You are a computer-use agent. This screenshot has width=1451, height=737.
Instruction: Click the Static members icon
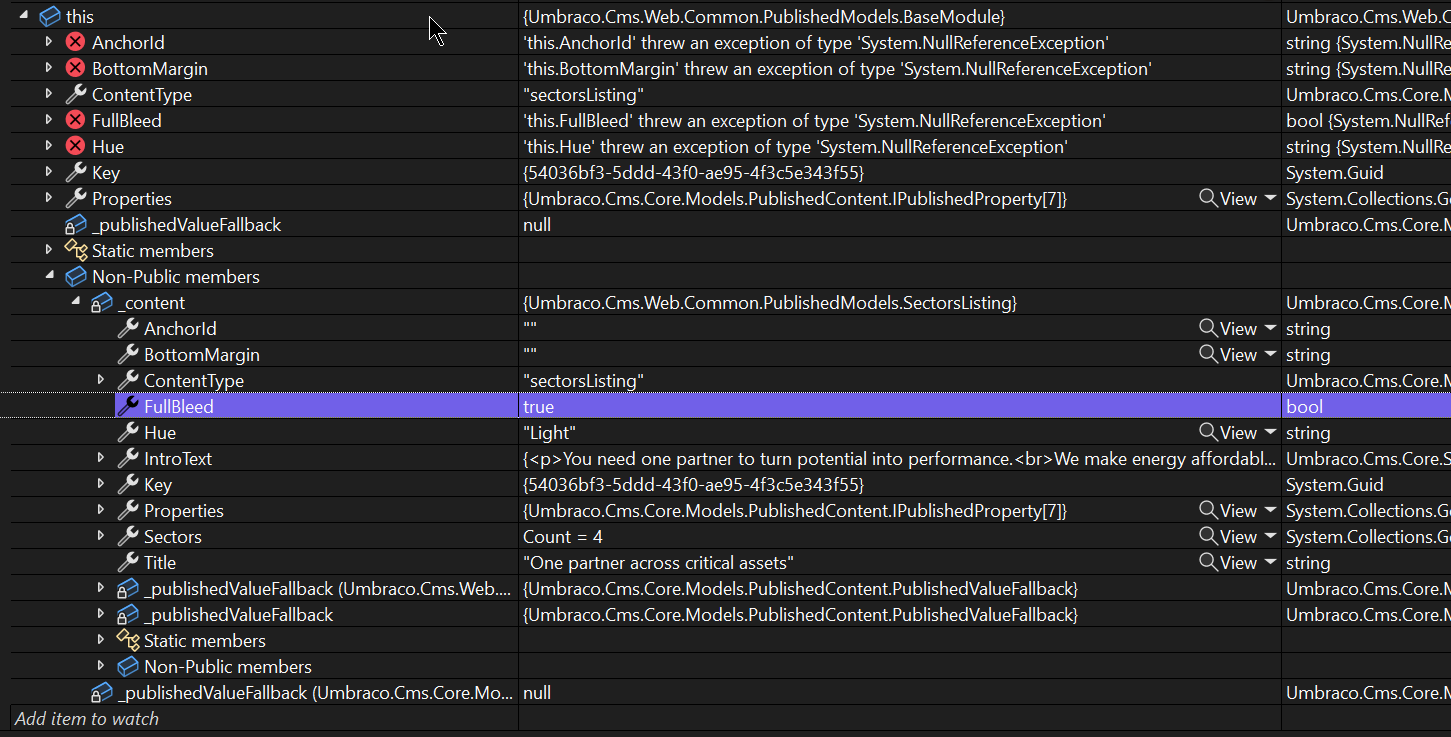[77, 250]
